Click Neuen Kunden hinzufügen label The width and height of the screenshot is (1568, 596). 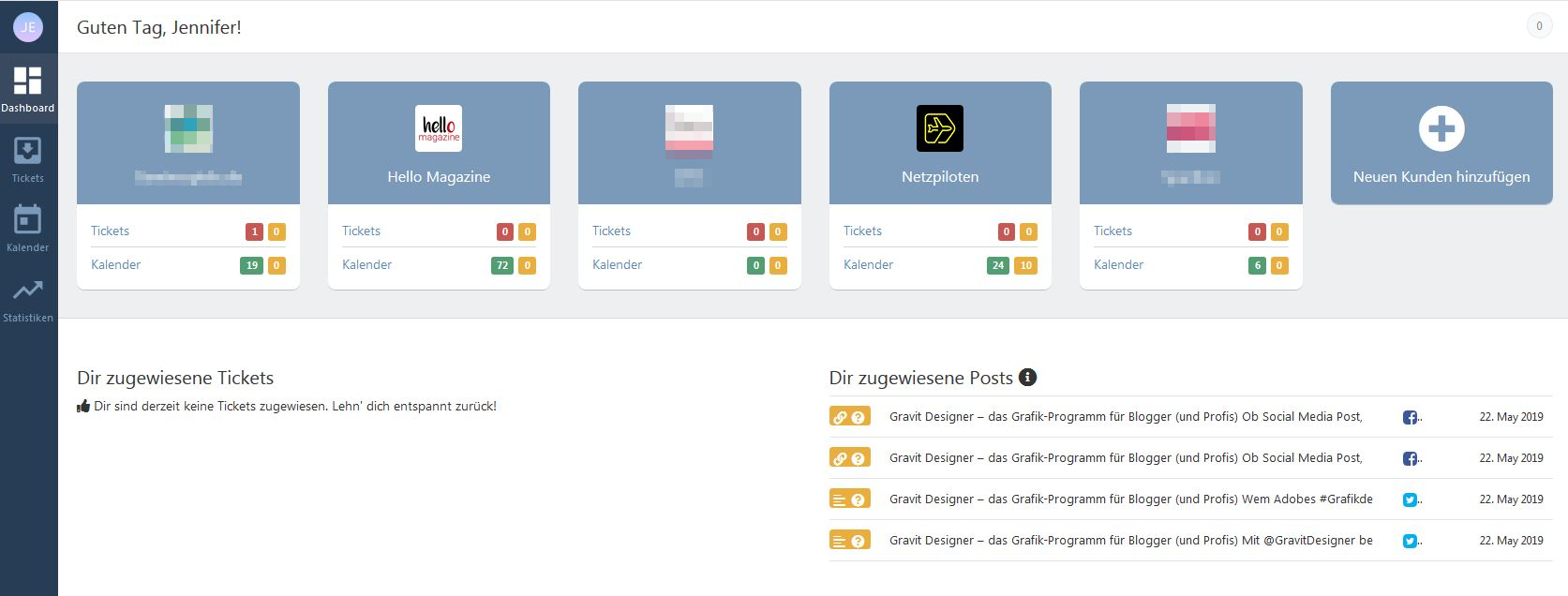pyautogui.click(x=1441, y=176)
